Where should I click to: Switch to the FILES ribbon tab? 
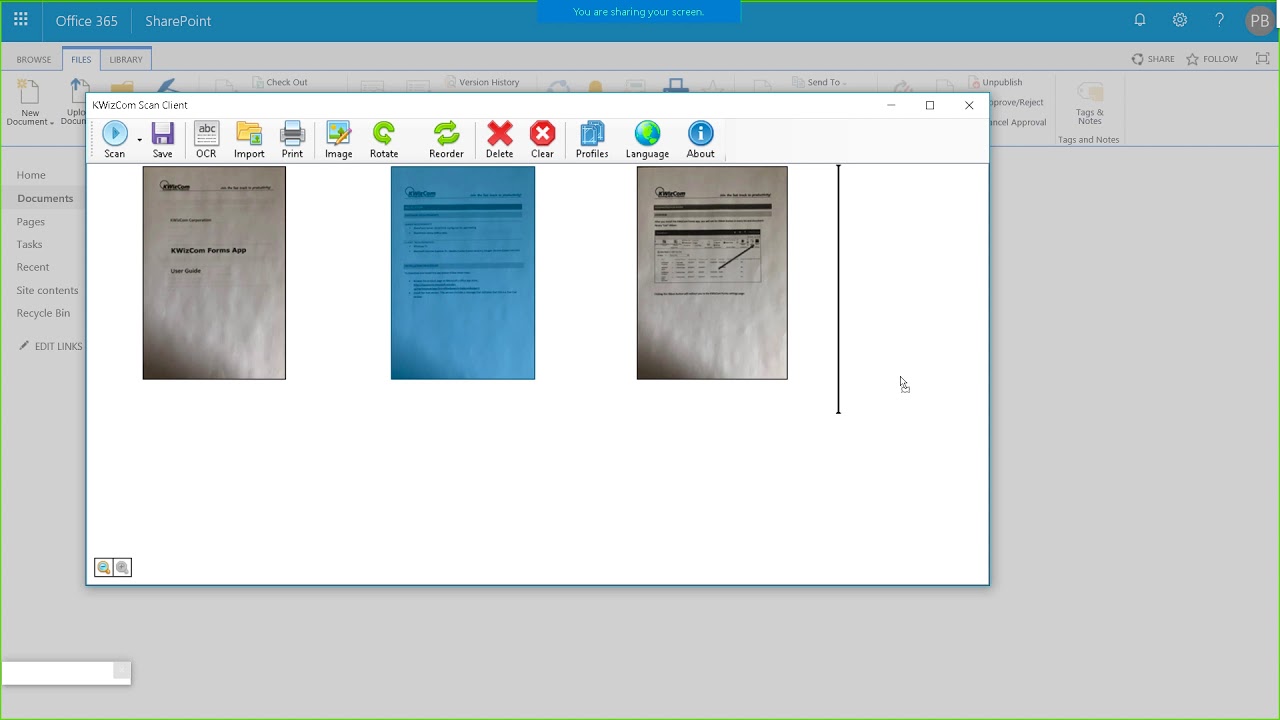[81, 59]
